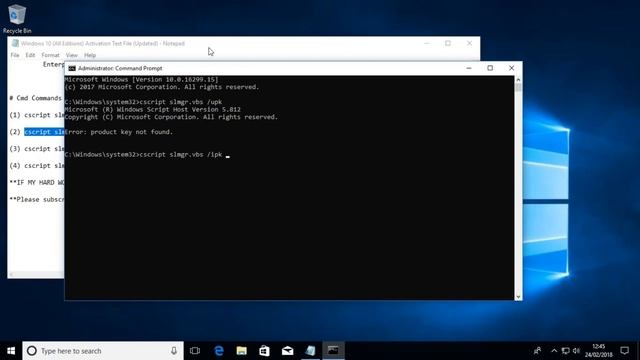Select the Command Prompt taskbar icon

[x=333, y=351]
